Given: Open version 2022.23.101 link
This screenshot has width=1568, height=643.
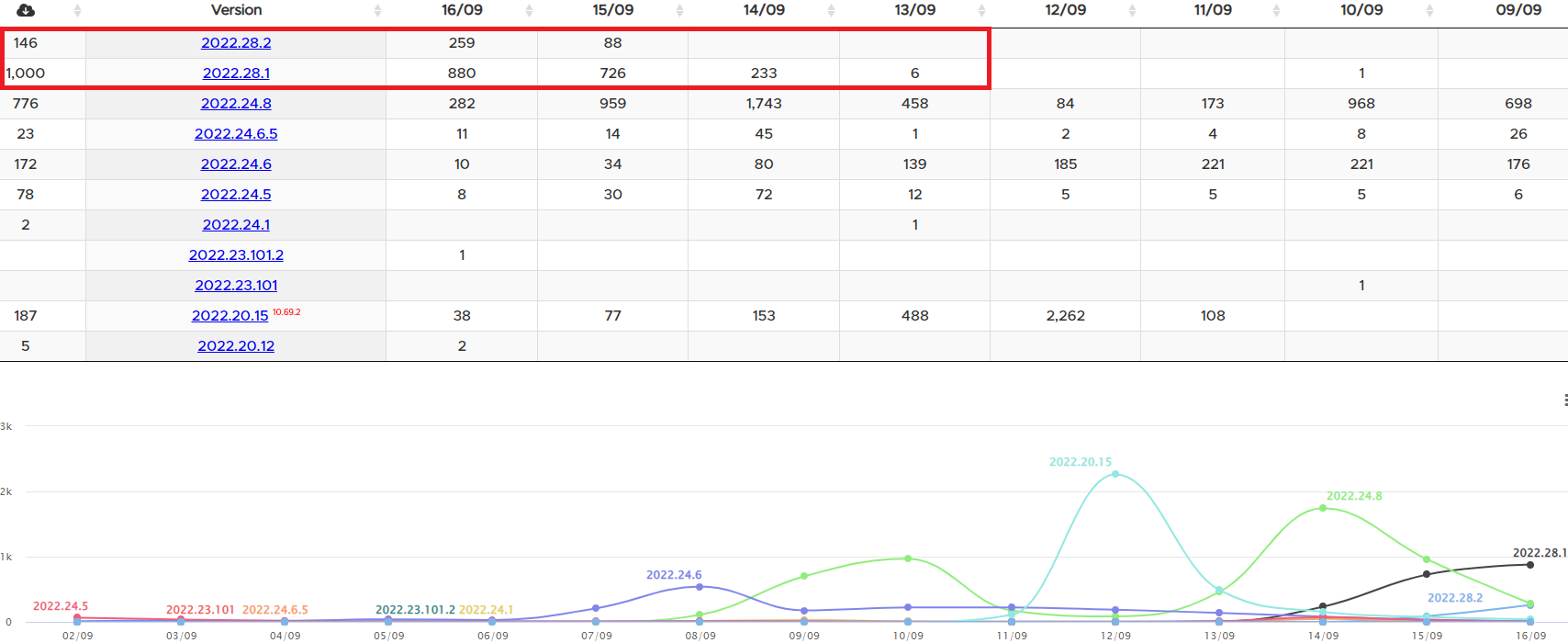Looking at the screenshot, I should click(x=236, y=285).
